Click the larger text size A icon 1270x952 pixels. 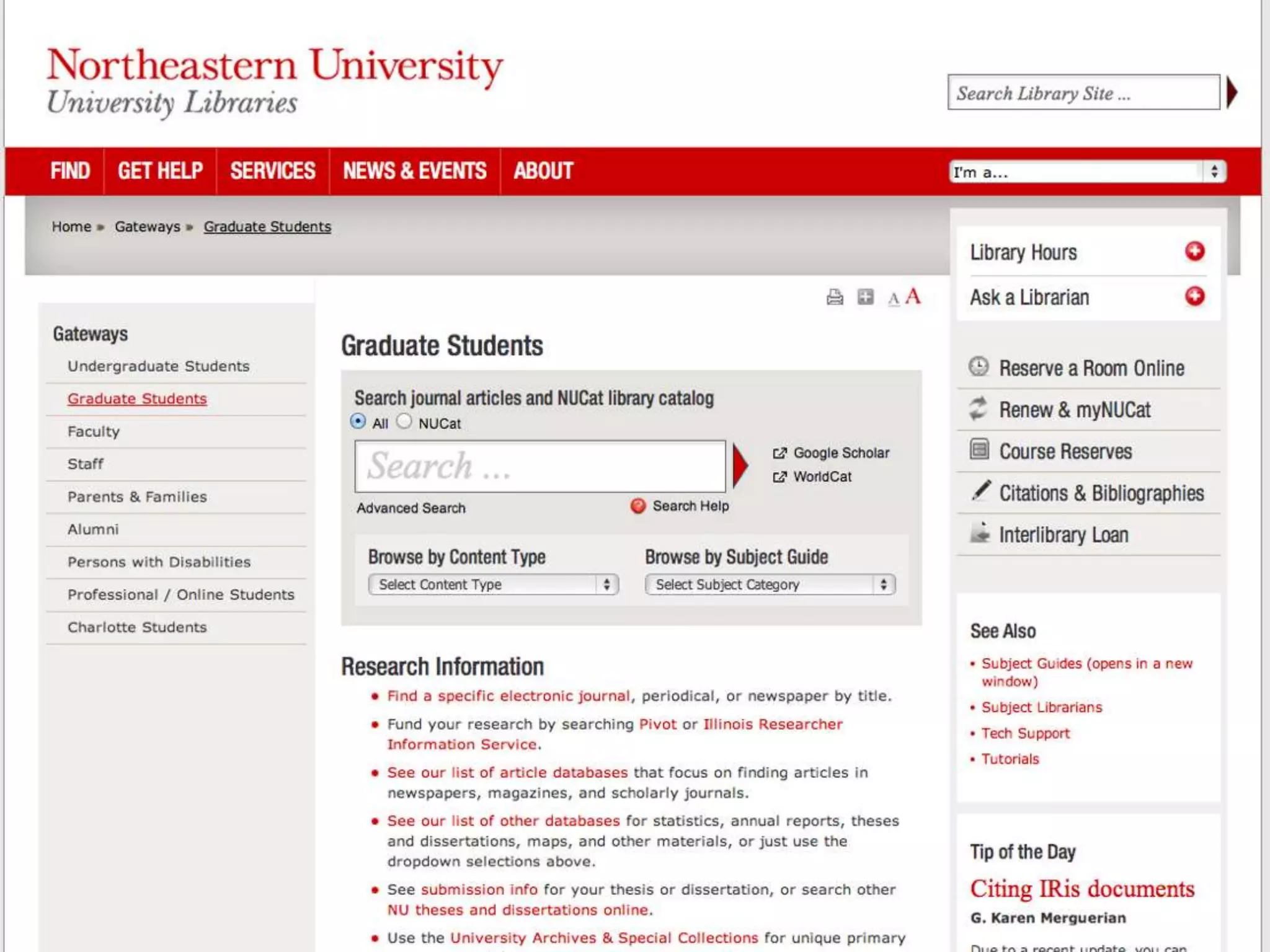pyautogui.click(x=912, y=297)
